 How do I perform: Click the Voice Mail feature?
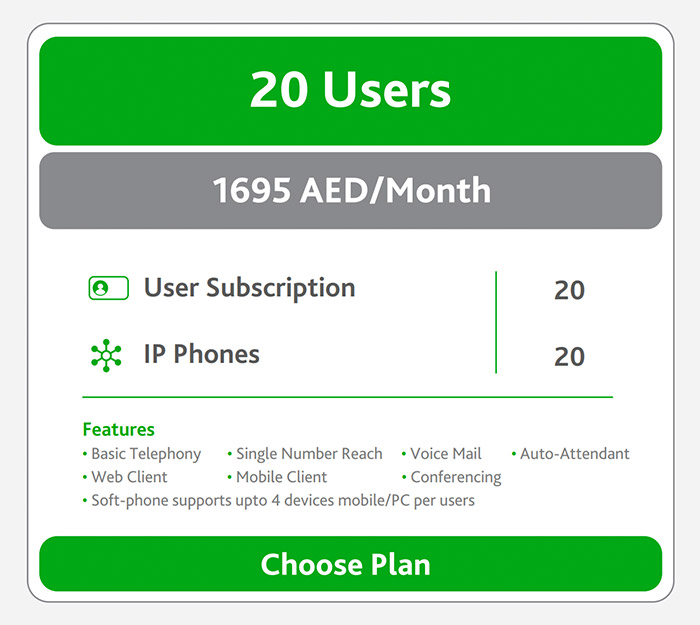(x=446, y=454)
